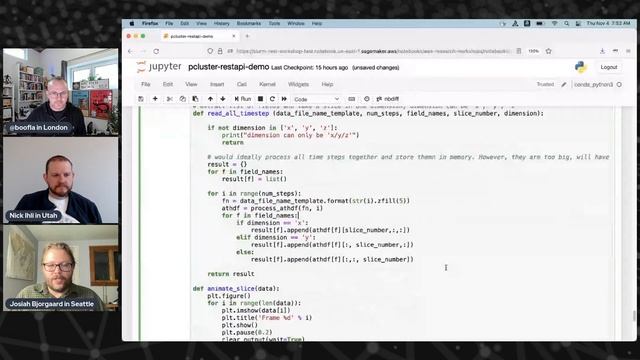The width and height of the screenshot is (640, 360).
Task: Click the site lock icon in address bar
Action: click(220, 51)
